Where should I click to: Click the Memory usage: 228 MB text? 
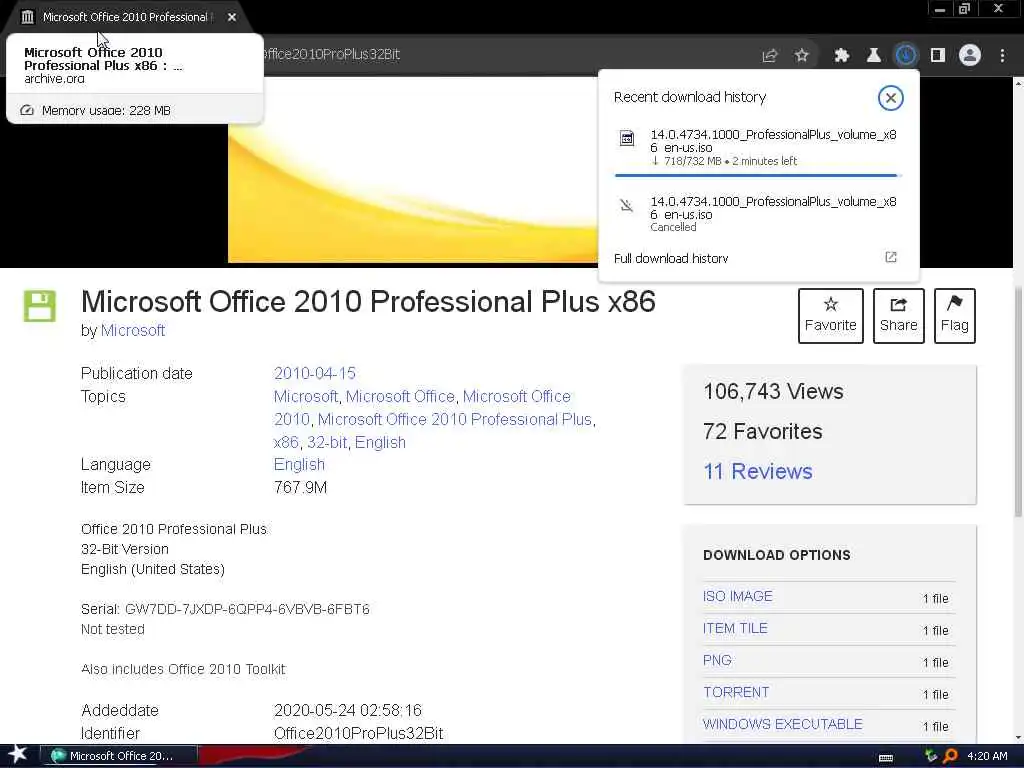point(106,110)
